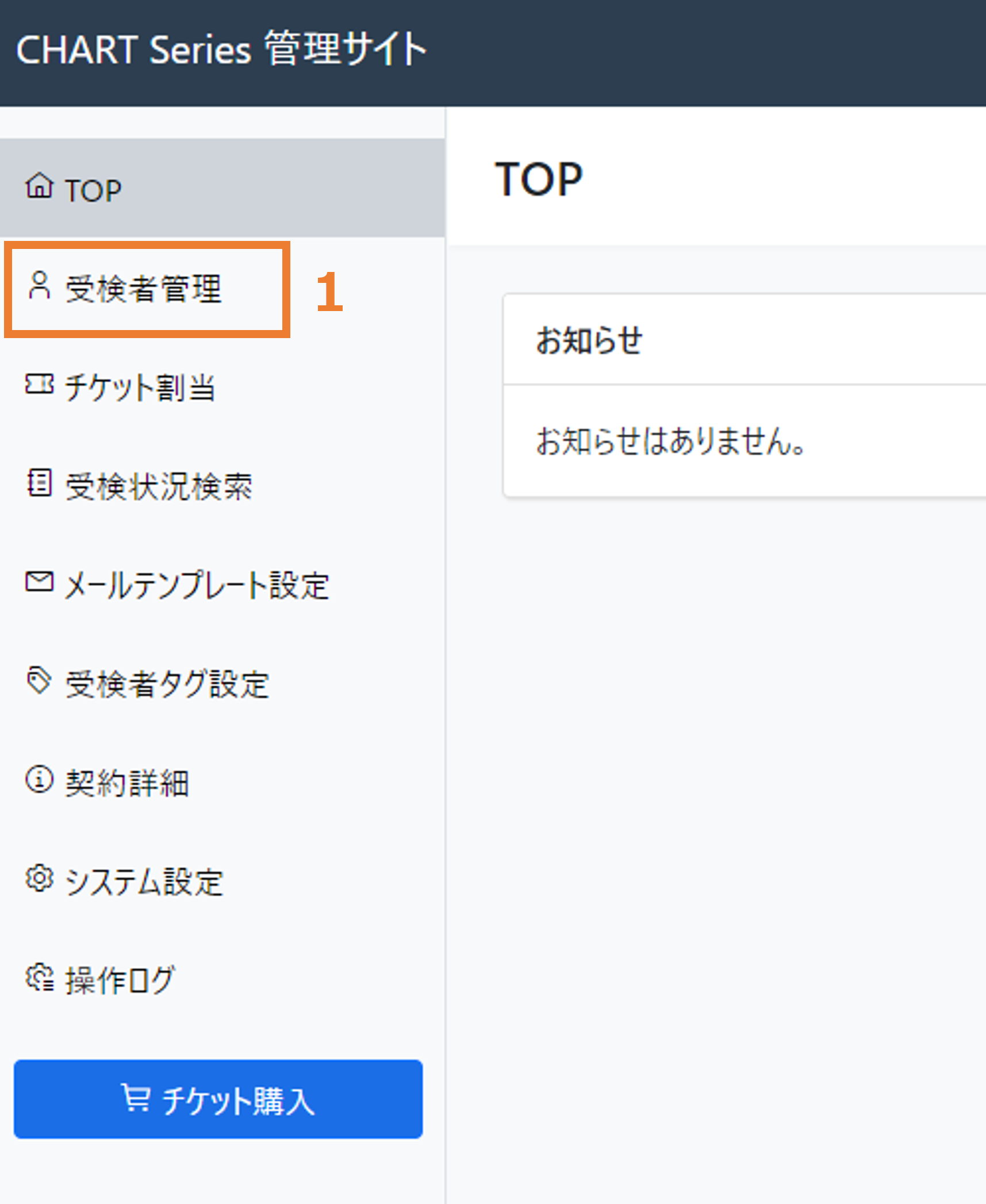Image resolution: width=986 pixels, height=1204 pixels.
Task: Click the envelope icon for メールテンプレート設定
Action: [x=39, y=581]
